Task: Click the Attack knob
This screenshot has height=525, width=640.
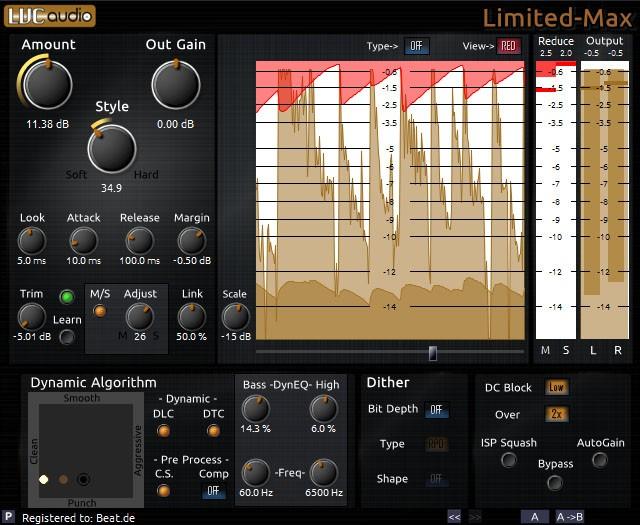Action: [x=84, y=240]
